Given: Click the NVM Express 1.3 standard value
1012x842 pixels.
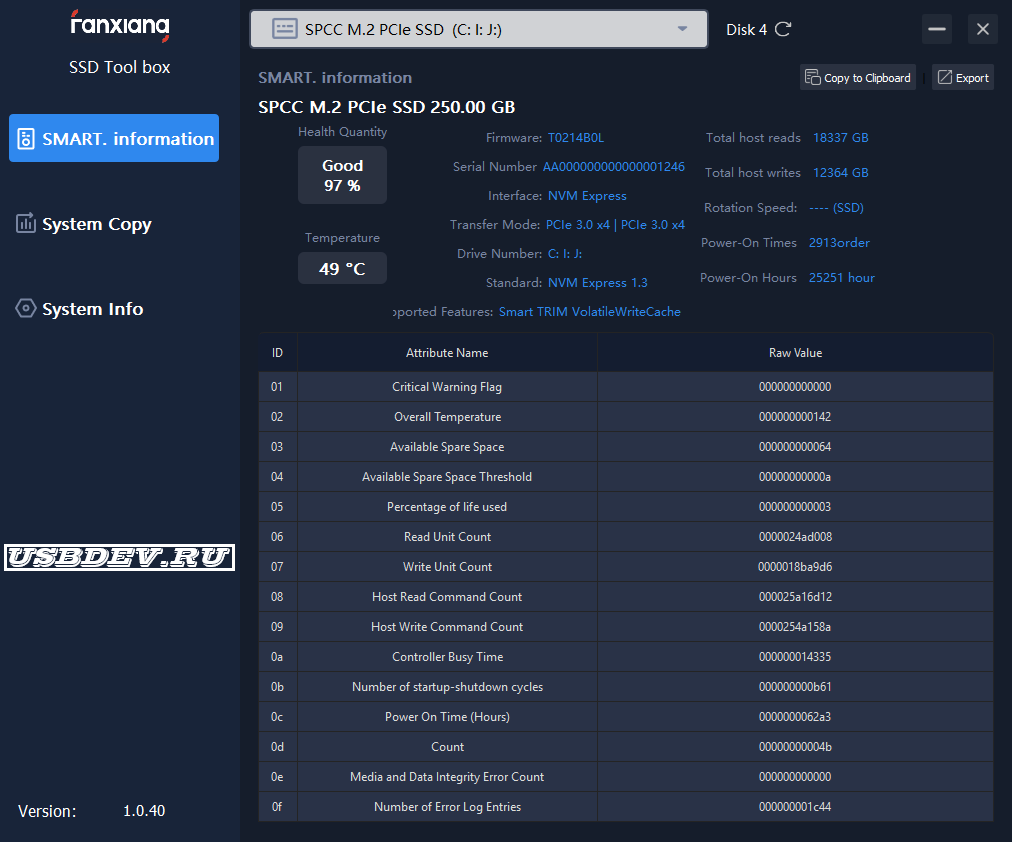Looking at the screenshot, I should (598, 283).
